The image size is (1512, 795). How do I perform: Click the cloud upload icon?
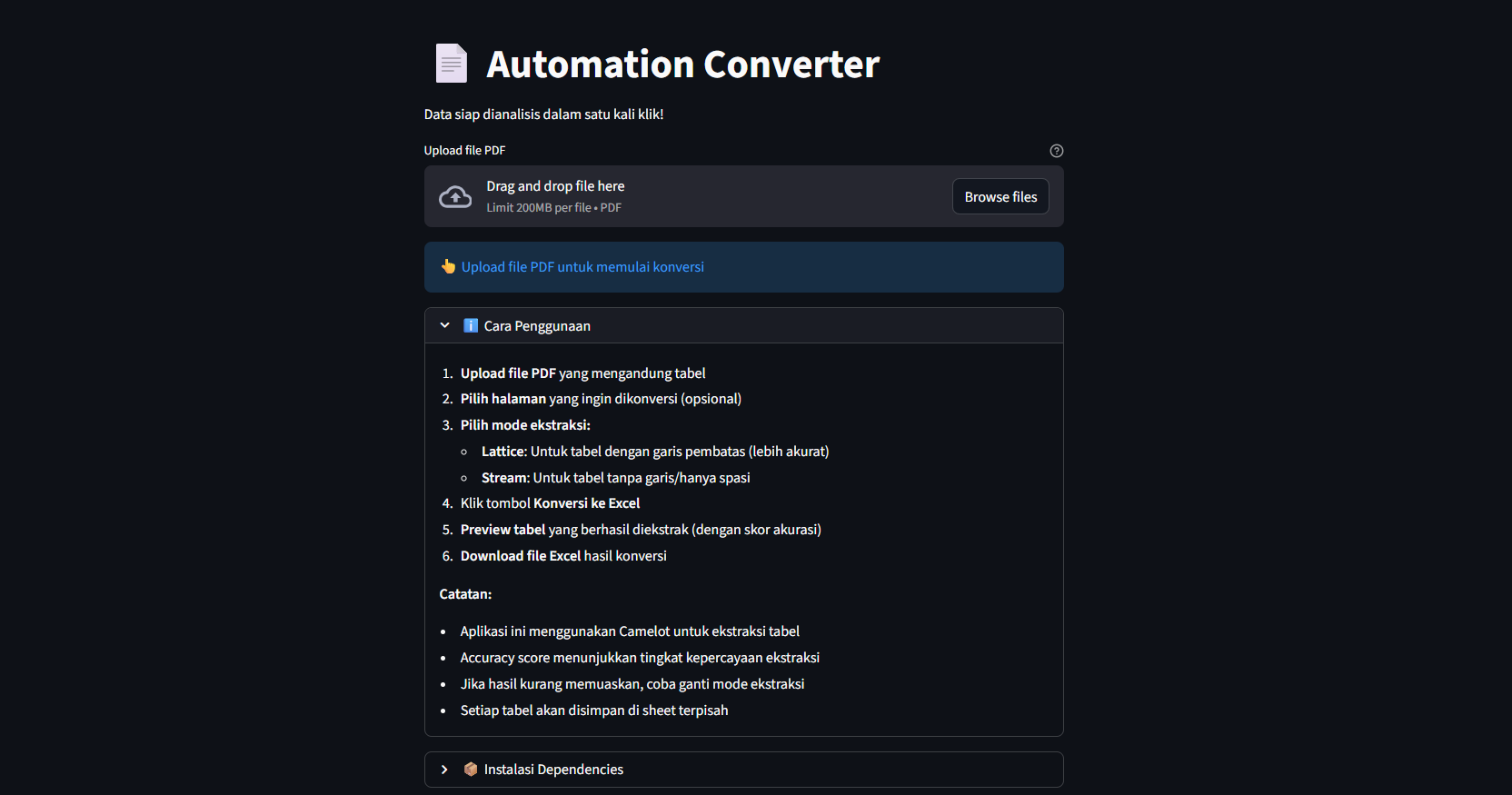[455, 197]
